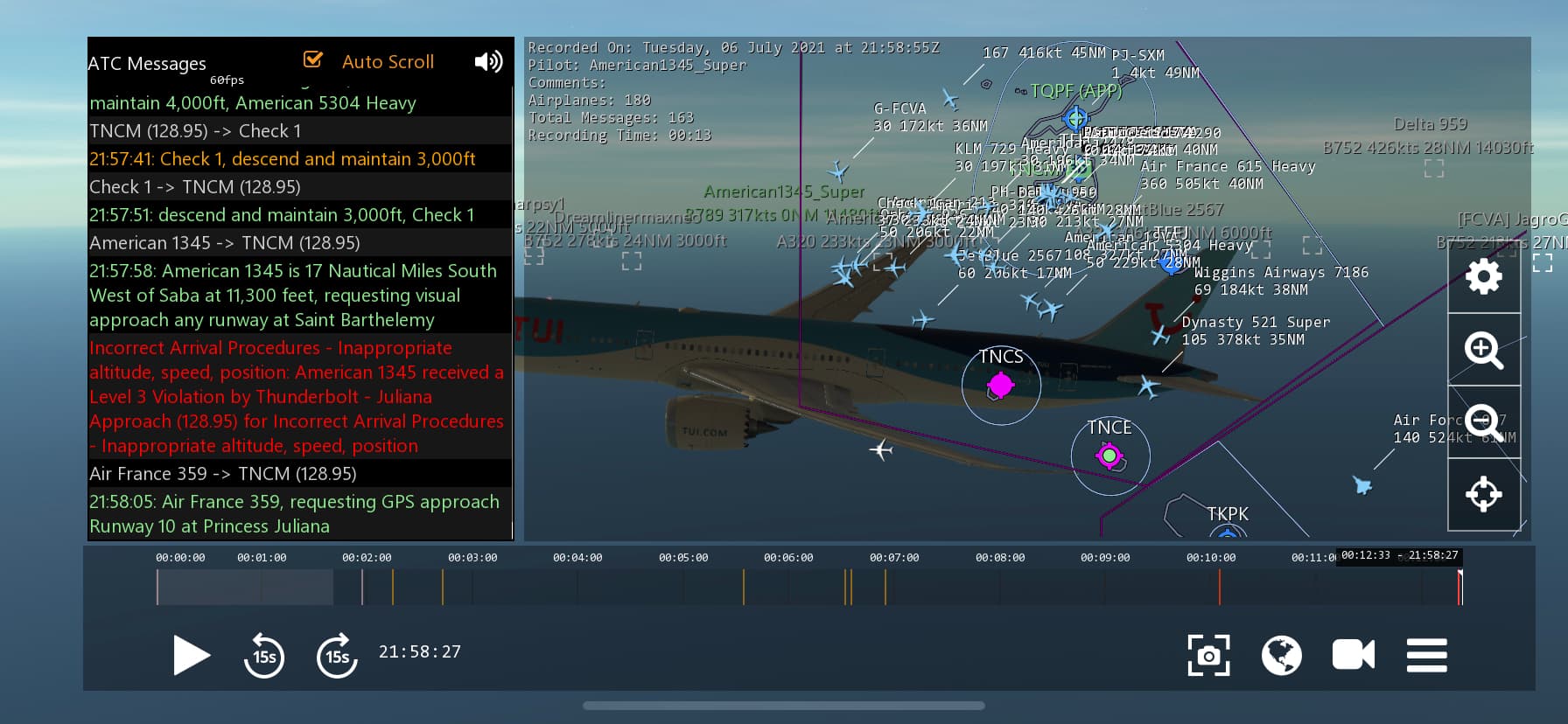Select the 21:57:58 American 1345 visual approach message
The width and height of the screenshot is (1568, 724).
[x=300, y=296]
